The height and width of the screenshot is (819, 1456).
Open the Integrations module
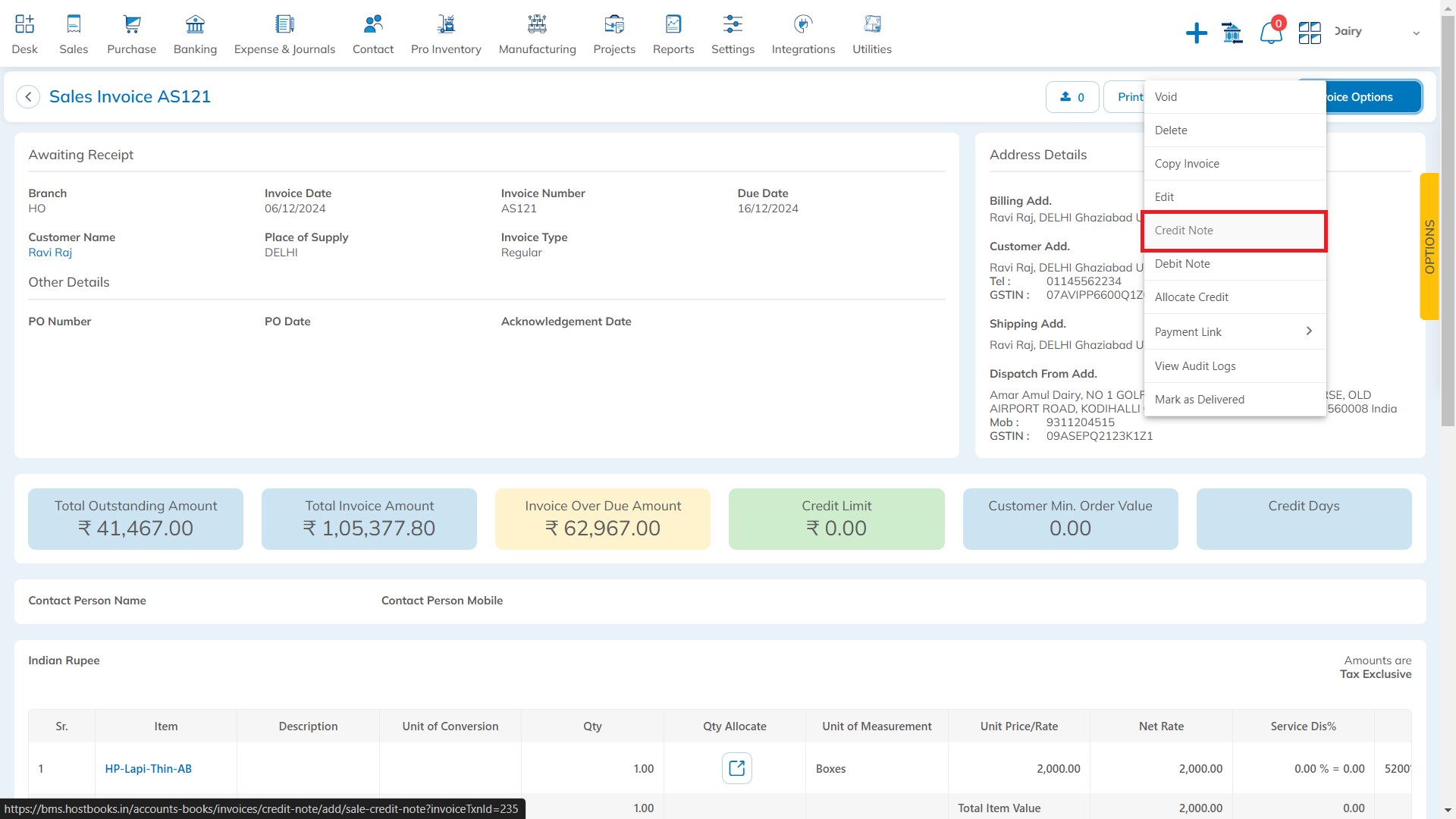(803, 34)
